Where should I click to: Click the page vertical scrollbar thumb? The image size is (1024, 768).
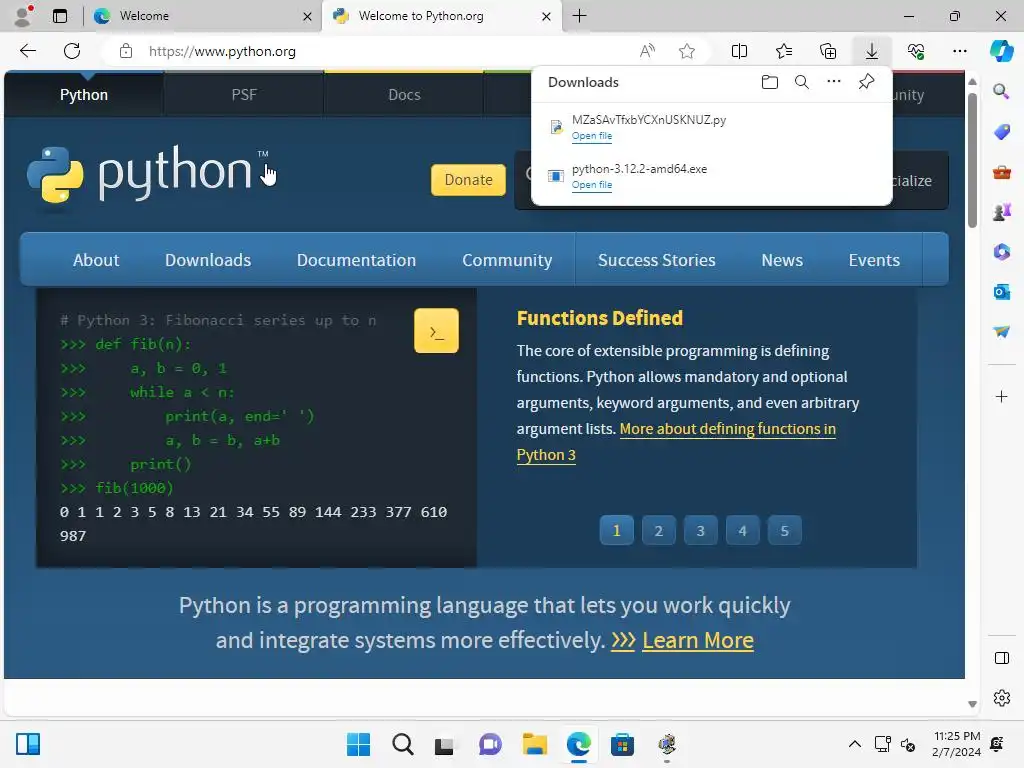[x=972, y=160]
